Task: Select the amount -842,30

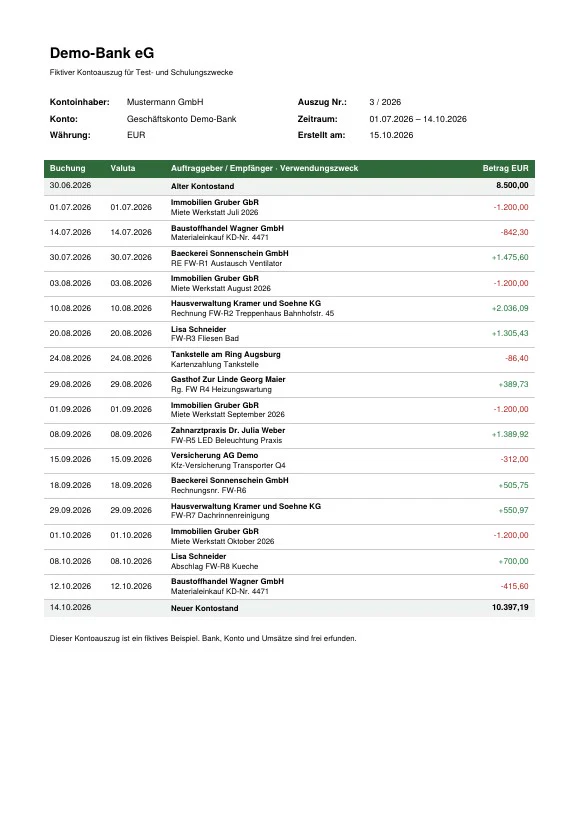Action: click(514, 232)
